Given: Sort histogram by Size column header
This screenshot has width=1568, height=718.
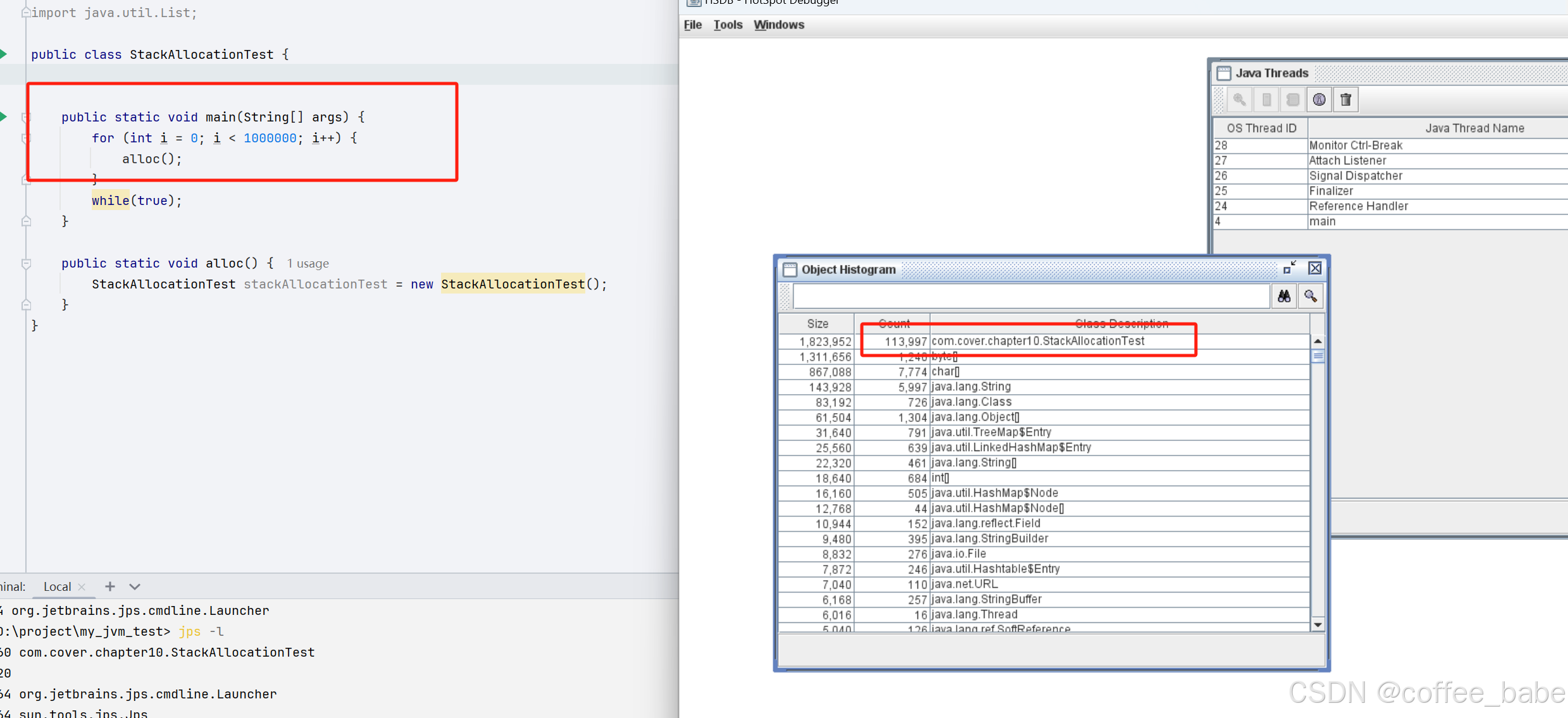Looking at the screenshot, I should point(817,324).
